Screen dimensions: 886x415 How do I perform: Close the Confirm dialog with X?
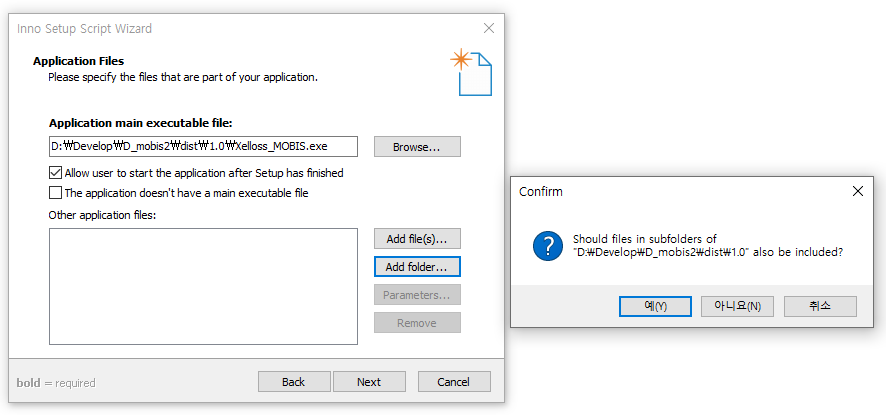point(857,192)
